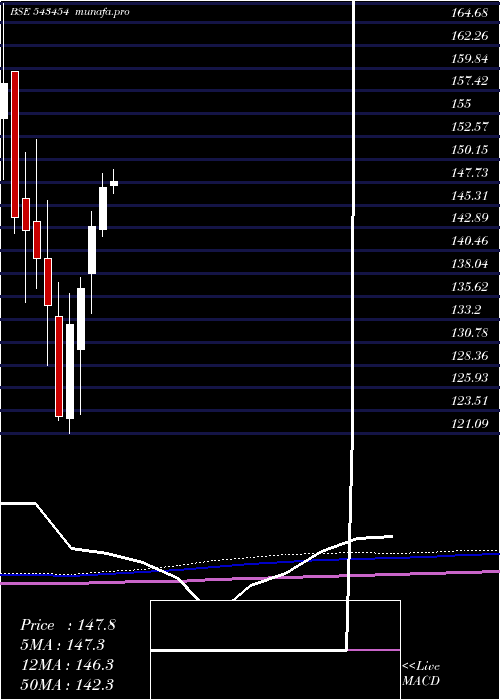Click the 155 price axis label
The image size is (500, 700).
click(461, 104)
